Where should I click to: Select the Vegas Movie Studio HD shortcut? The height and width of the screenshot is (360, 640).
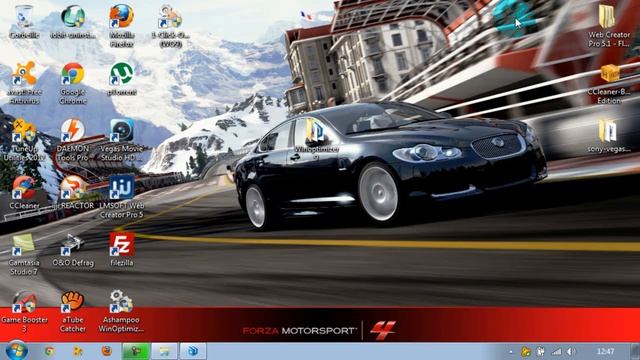coord(122,140)
